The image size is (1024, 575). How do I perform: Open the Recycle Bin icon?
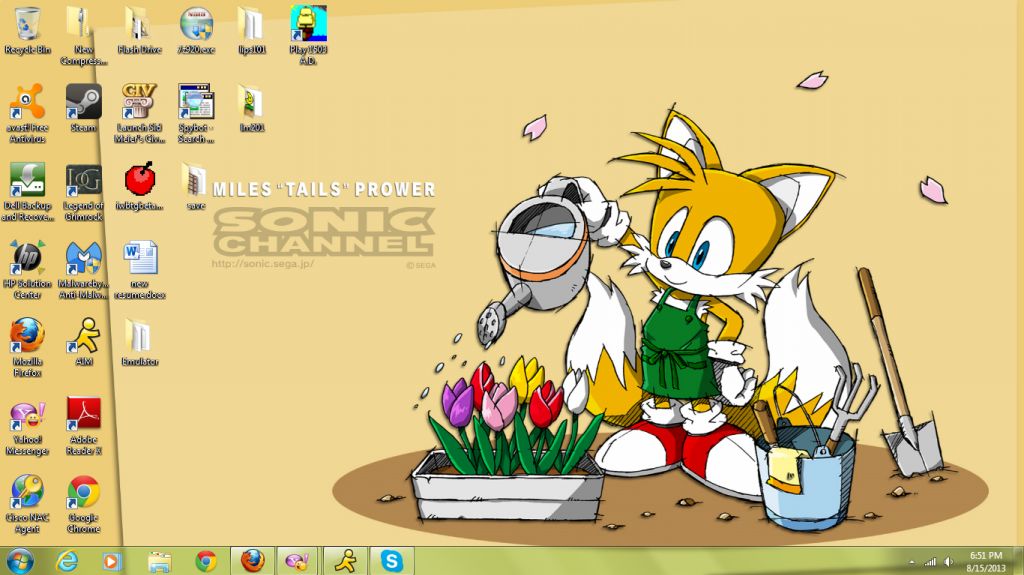coord(27,31)
